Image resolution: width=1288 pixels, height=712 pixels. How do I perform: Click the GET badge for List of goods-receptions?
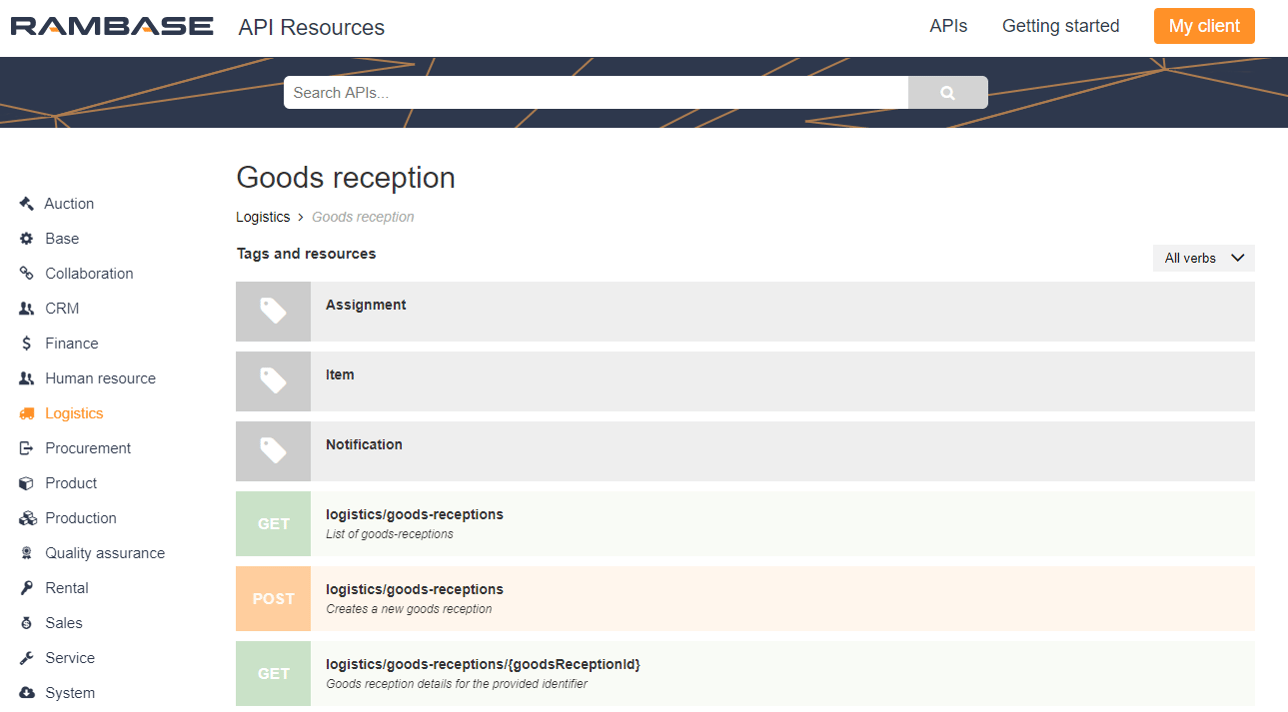click(273, 524)
